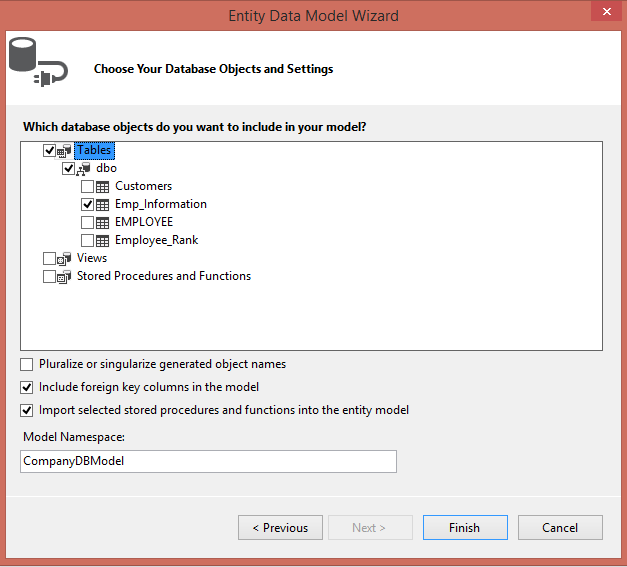The width and height of the screenshot is (627, 567).
Task: Click the Customers table icon
Action: click(102, 186)
